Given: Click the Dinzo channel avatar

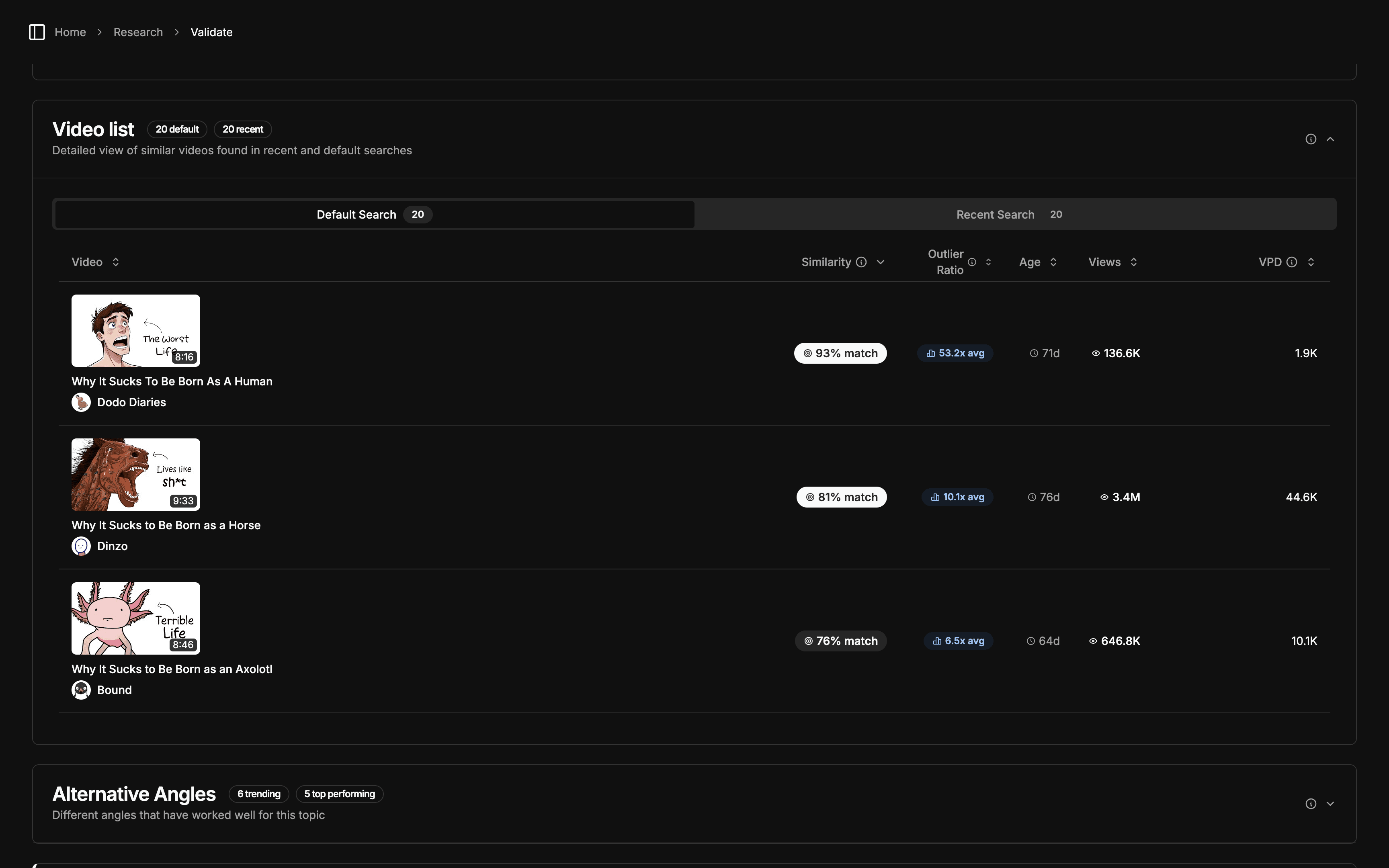Looking at the screenshot, I should click(81, 546).
